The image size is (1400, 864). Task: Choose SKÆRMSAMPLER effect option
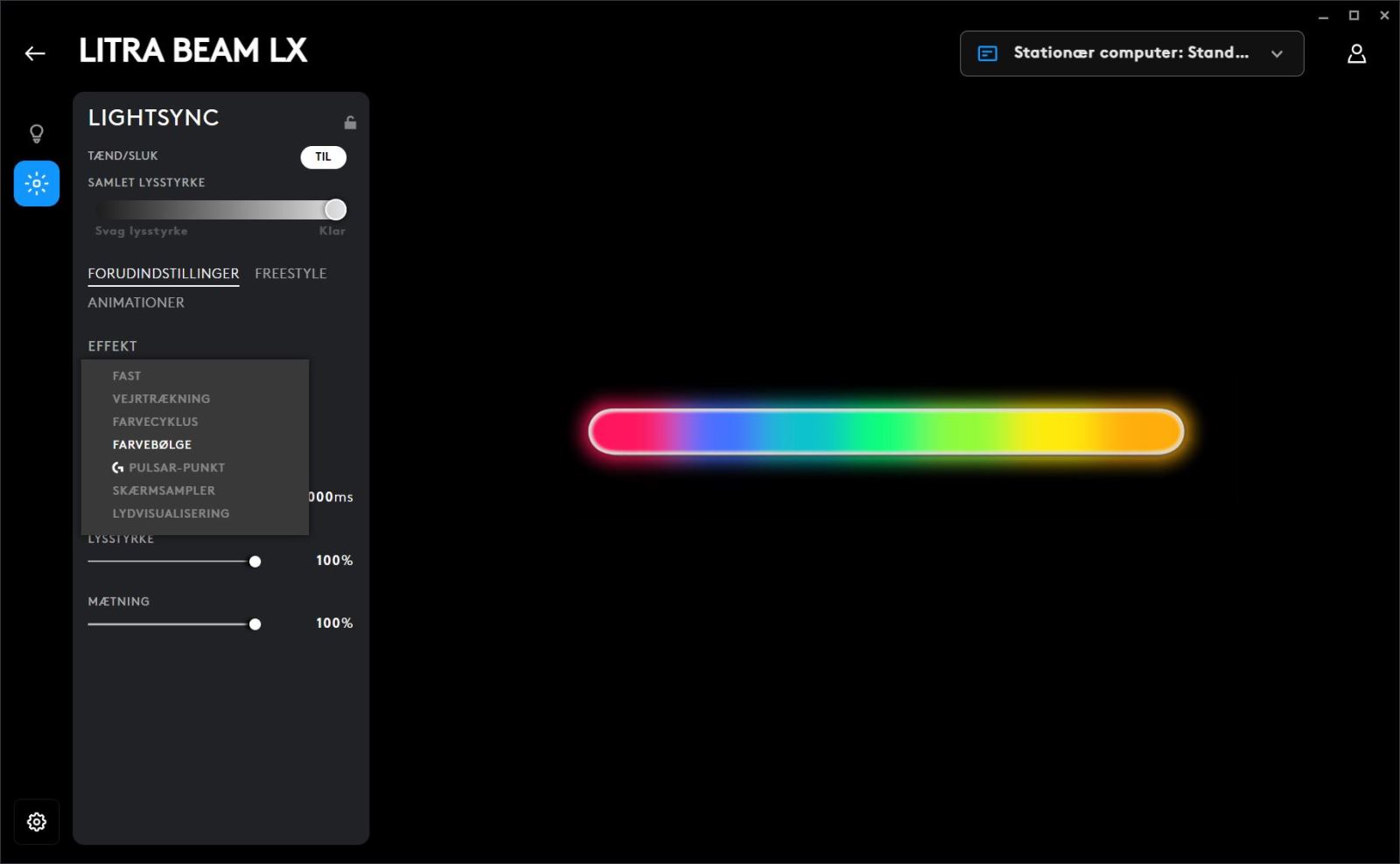click(x=164, y=491)
